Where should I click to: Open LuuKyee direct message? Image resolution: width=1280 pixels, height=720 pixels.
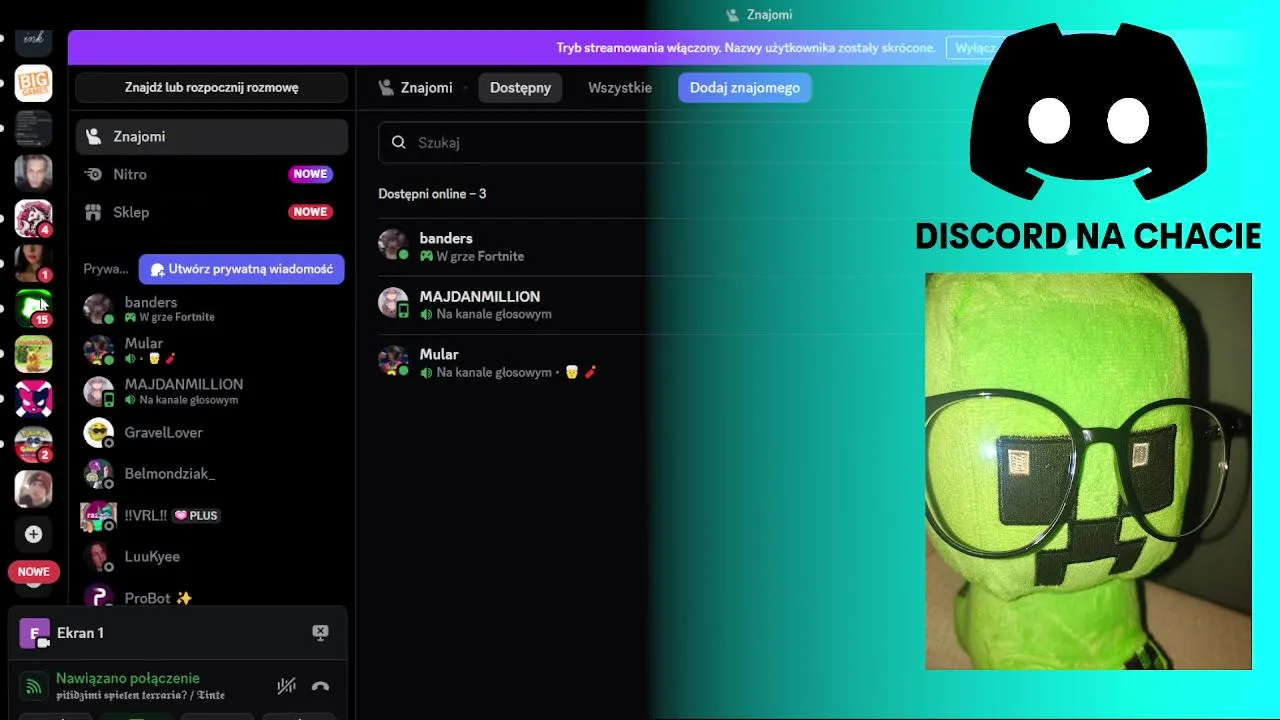click(x=212, y=556)
